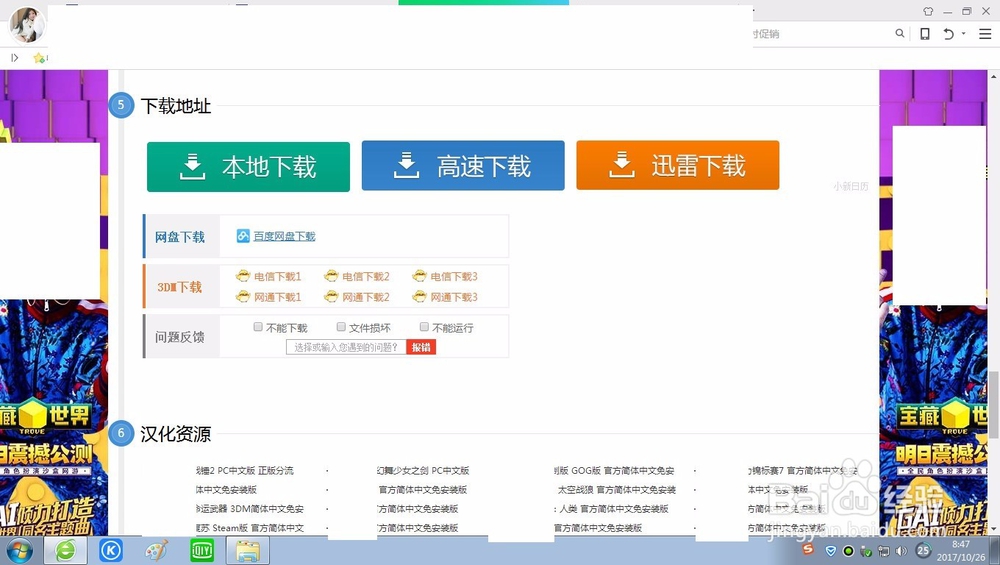This screenshot has width=1000, height=565.
Task: Click the Sogou input method tray icon
Action: (808, 548)
